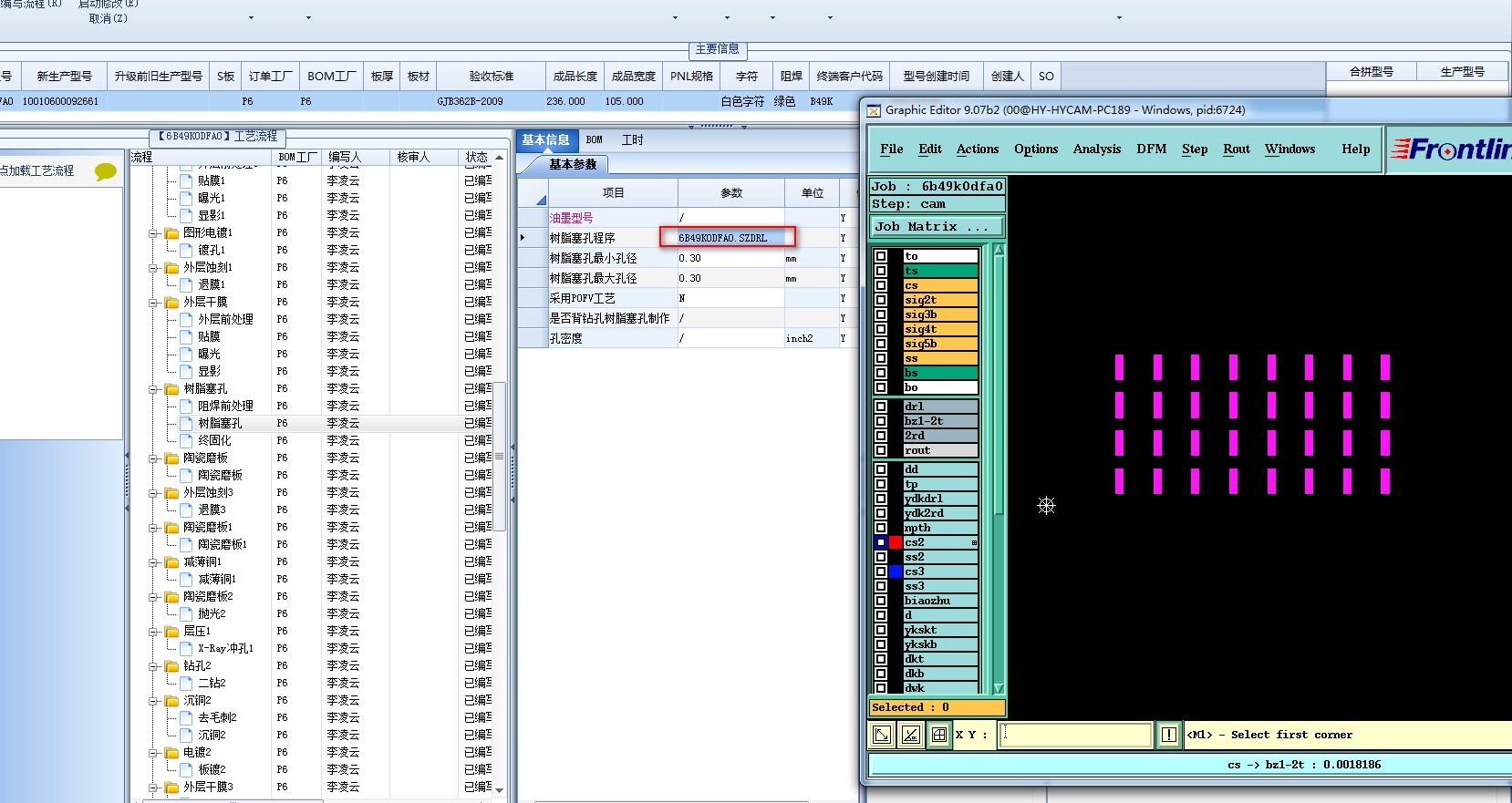Click the Frontline logo in Graphic Editor
Image resolution: width=1512 pixels, height=803 pixels.
[x=1451, y=149]
